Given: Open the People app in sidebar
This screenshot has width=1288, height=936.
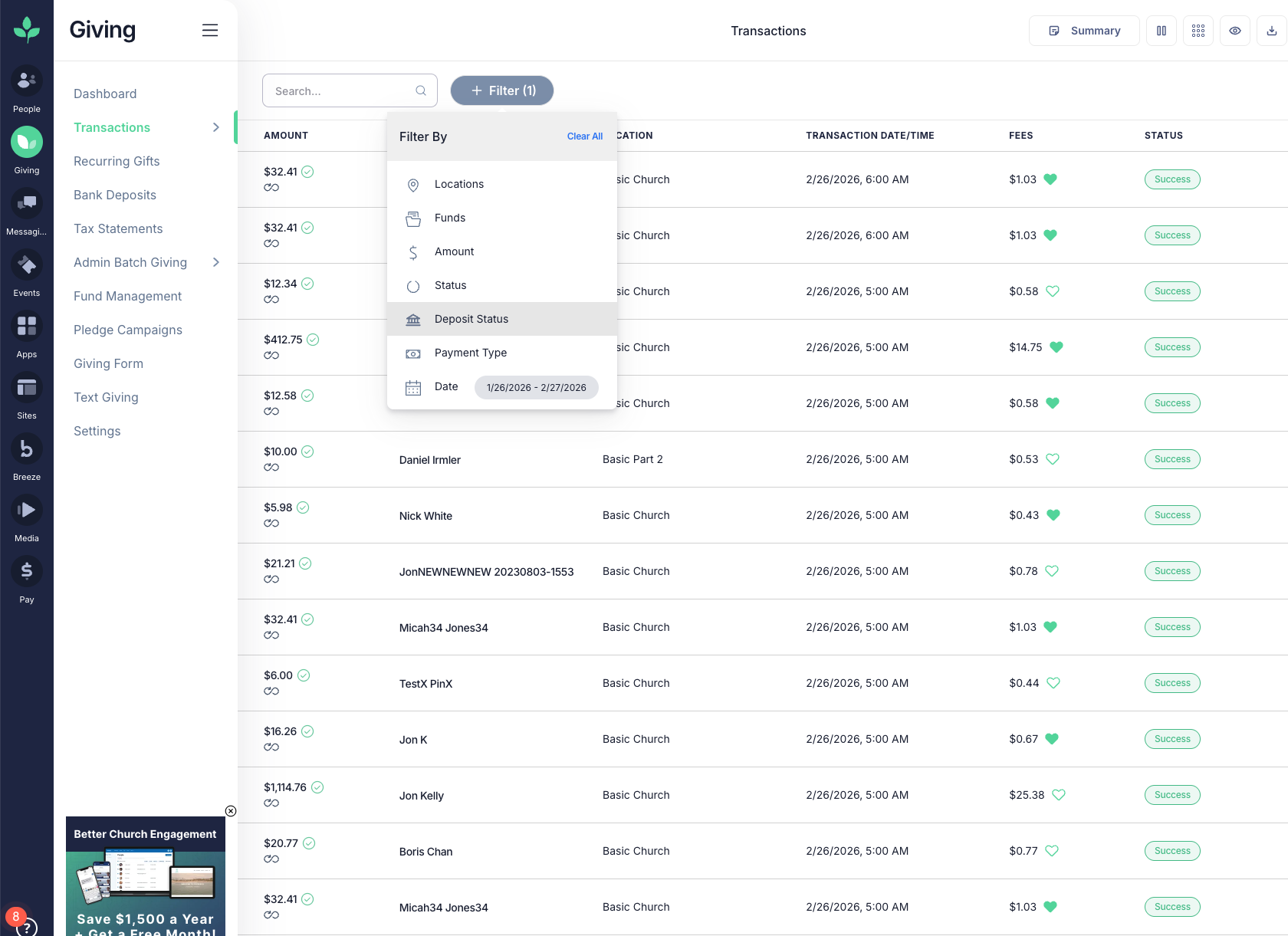Looking at the screenshot, I should pyautogui.click(x=27, y=80).
